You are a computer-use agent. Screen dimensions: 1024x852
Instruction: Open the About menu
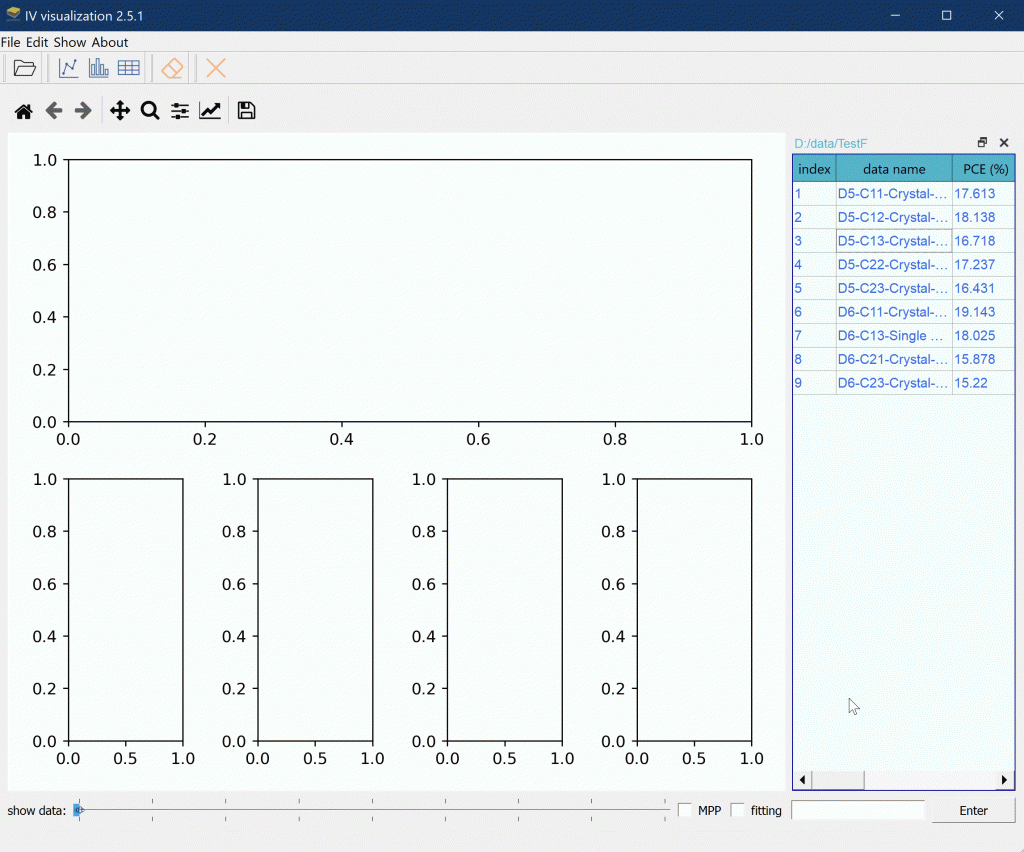click(110, 42)
